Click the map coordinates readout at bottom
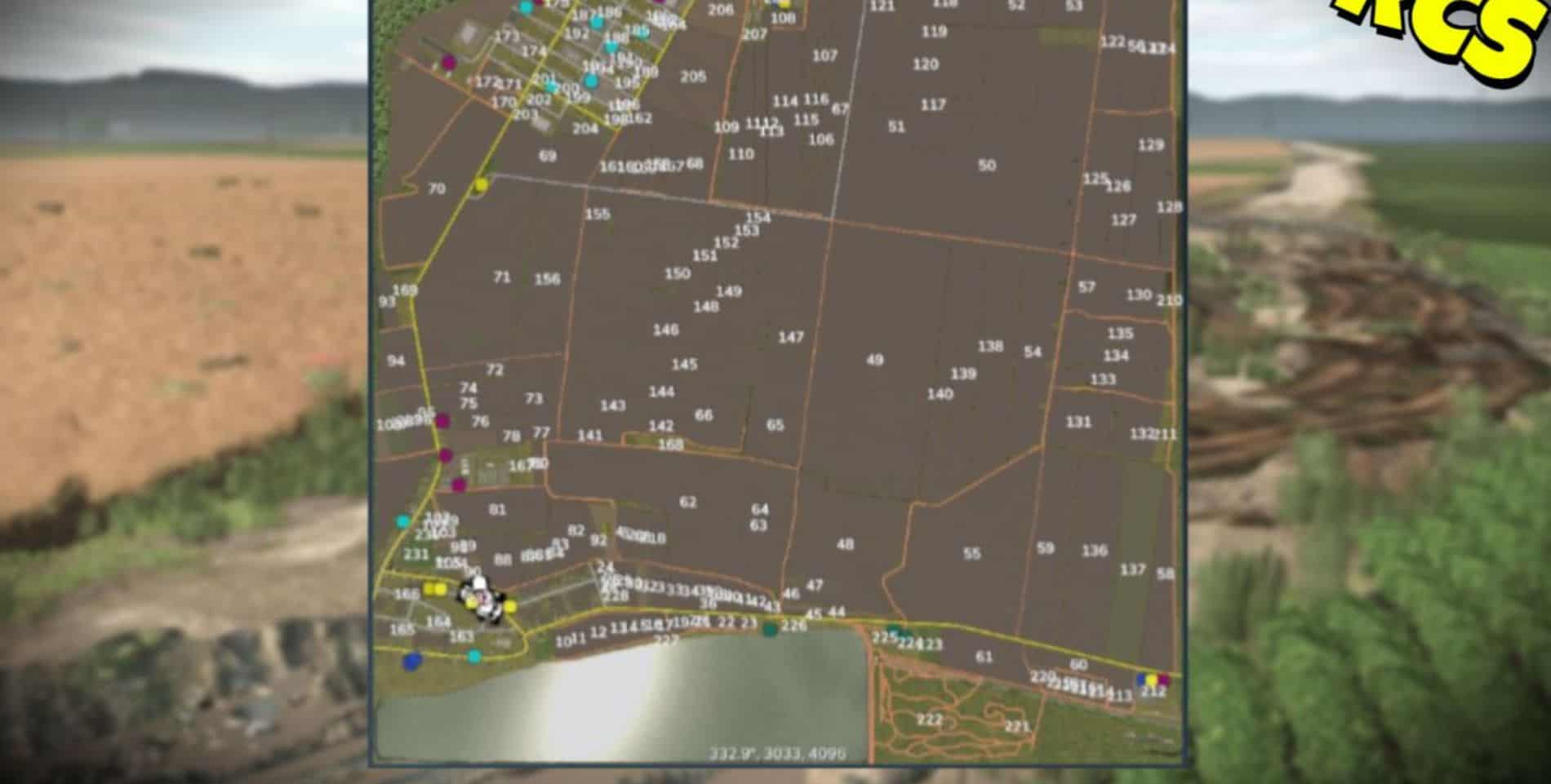 pyautogui.click(x=776, y=753)
